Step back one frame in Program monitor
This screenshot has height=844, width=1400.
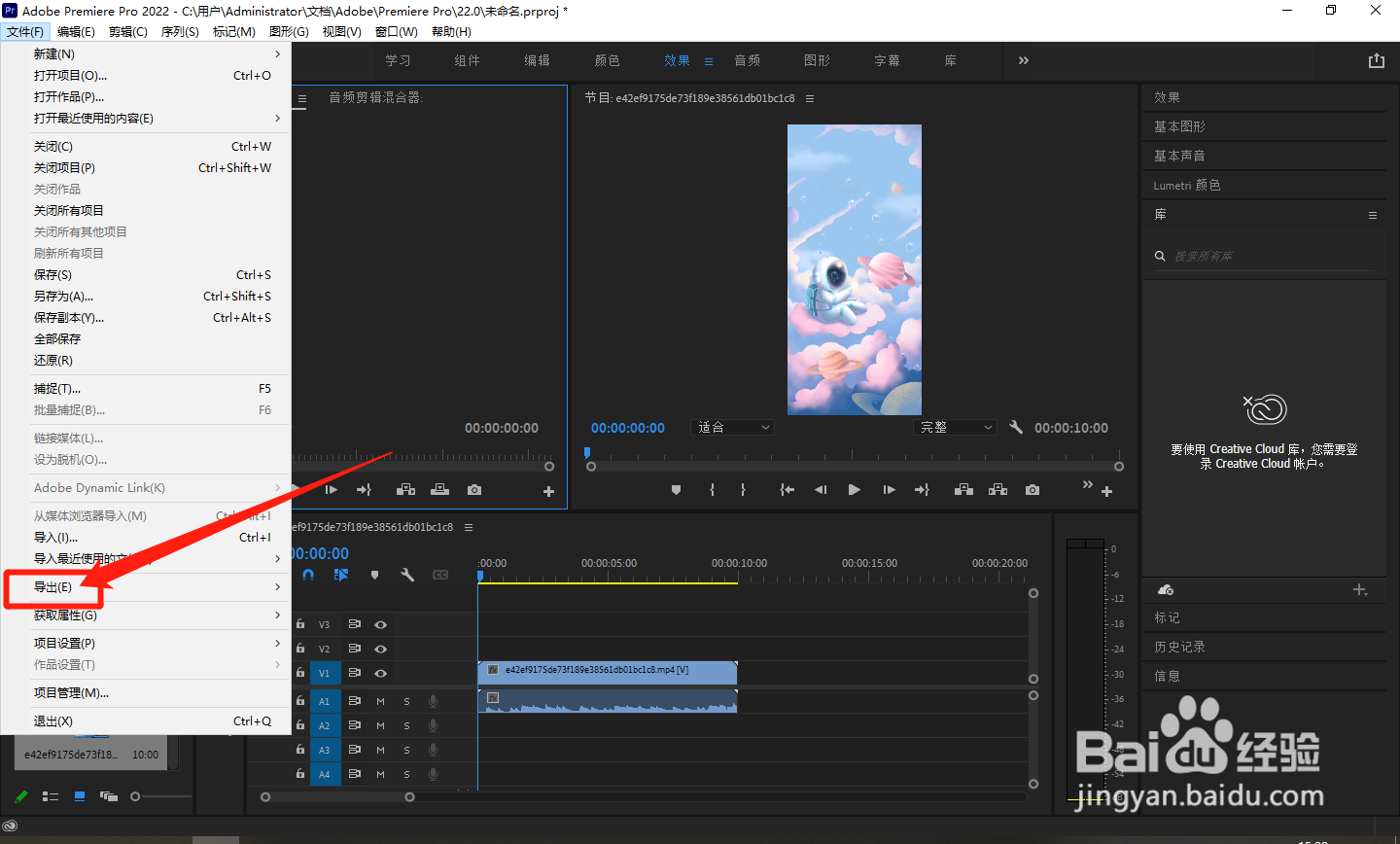(x=821, y=490)
